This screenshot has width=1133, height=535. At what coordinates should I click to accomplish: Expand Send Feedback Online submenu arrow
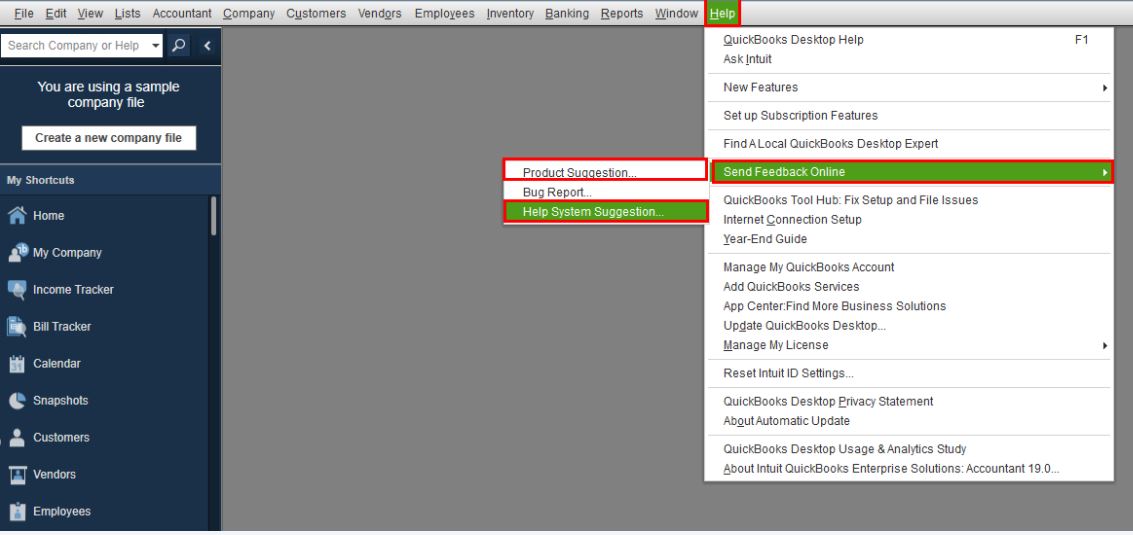tap(1105, 172)
